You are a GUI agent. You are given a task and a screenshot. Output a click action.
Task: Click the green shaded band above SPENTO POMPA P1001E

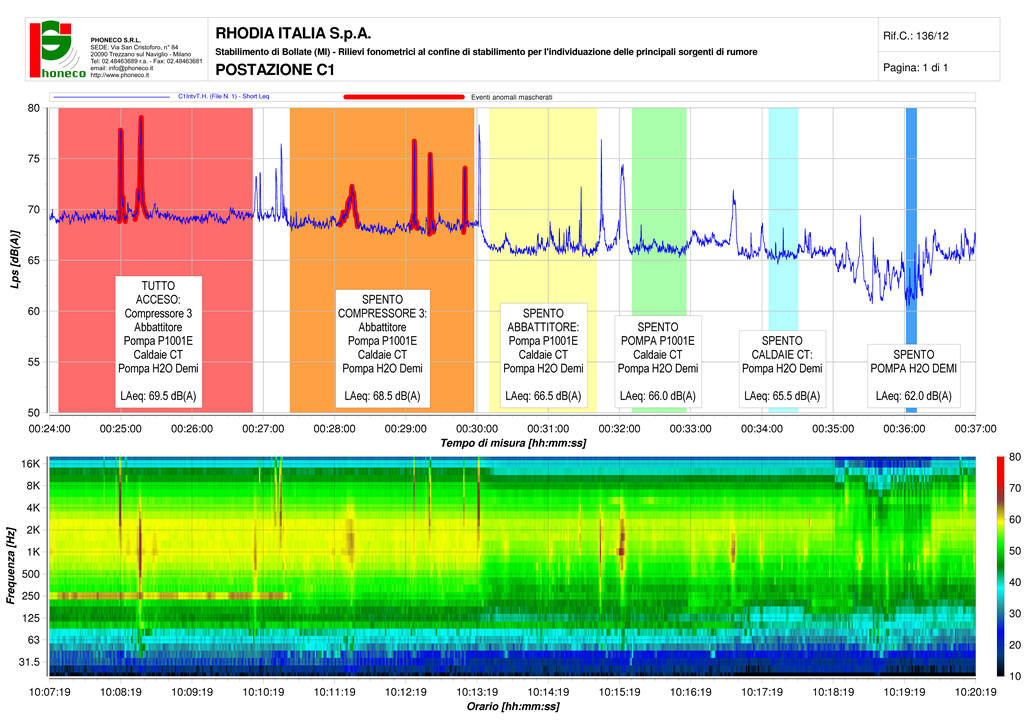659,212
